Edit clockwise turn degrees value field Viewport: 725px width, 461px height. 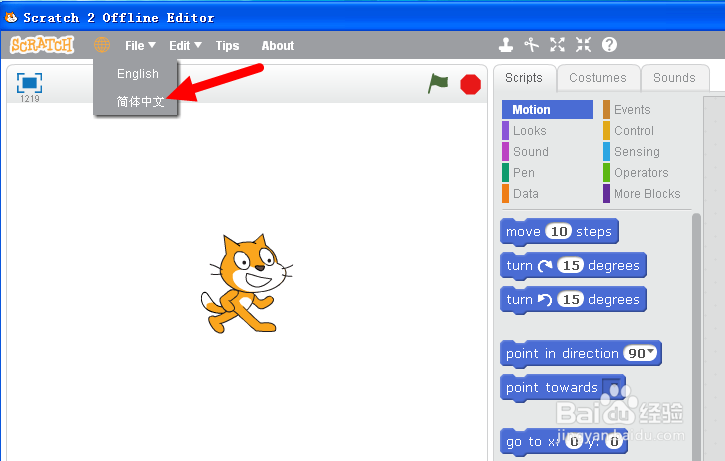click(x=571, y=265)
